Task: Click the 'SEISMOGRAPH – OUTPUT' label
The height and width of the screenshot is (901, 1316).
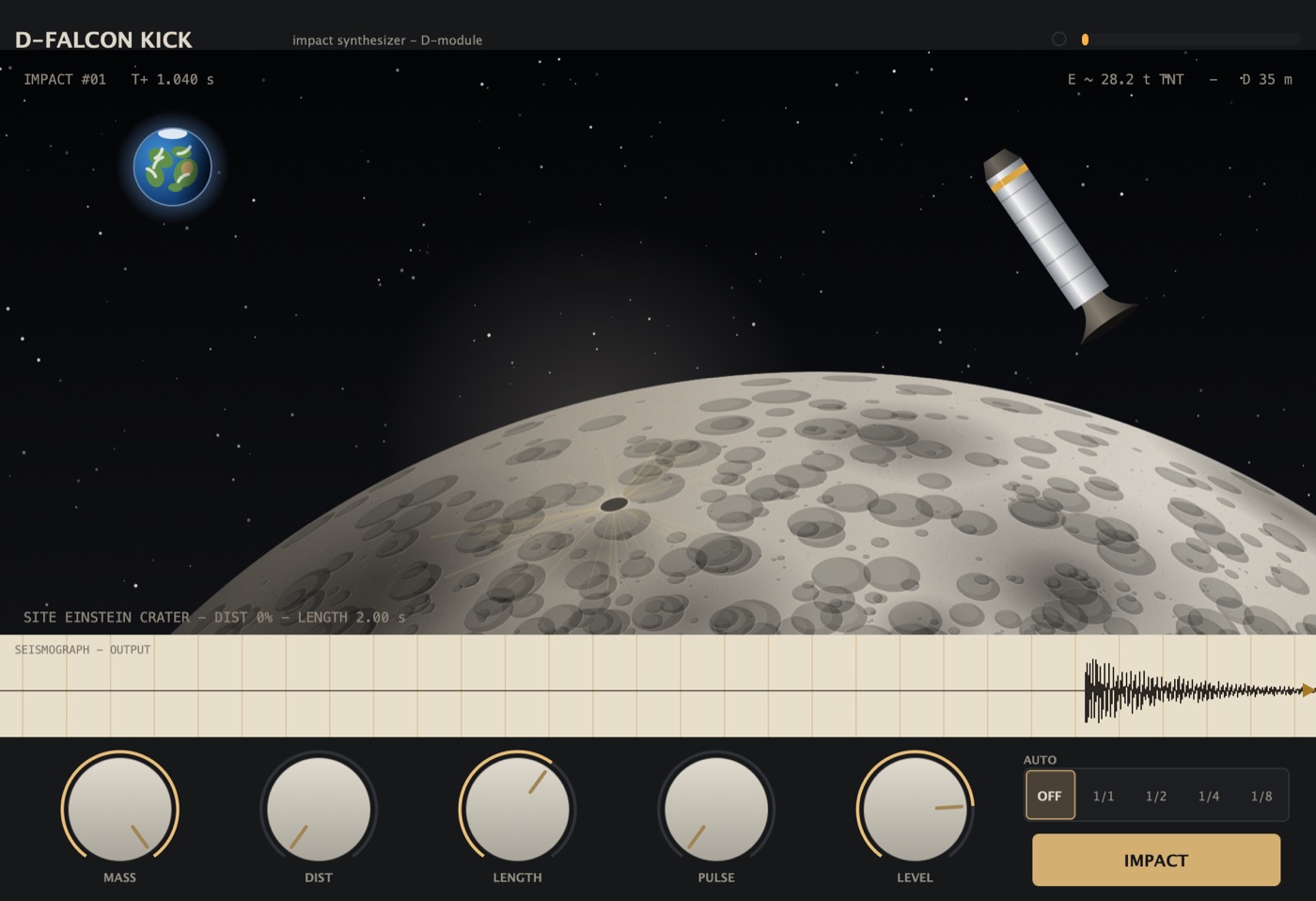Action: coord(83,650)
